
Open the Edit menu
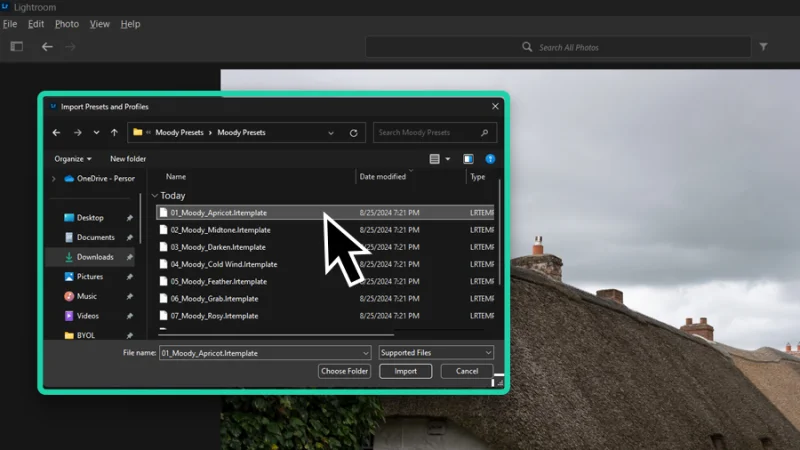tap(36, 24)
